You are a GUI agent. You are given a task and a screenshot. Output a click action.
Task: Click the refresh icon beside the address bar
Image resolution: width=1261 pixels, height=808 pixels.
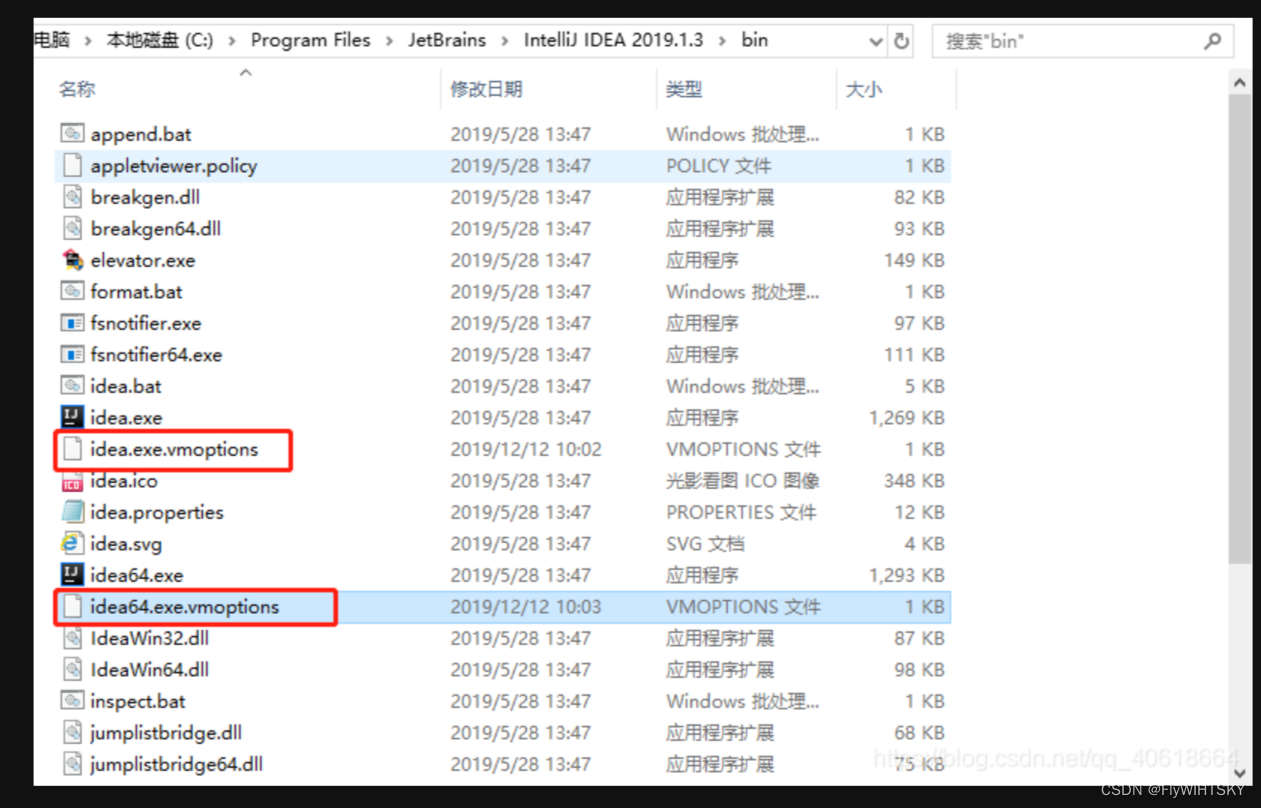[x=899, y=40]
